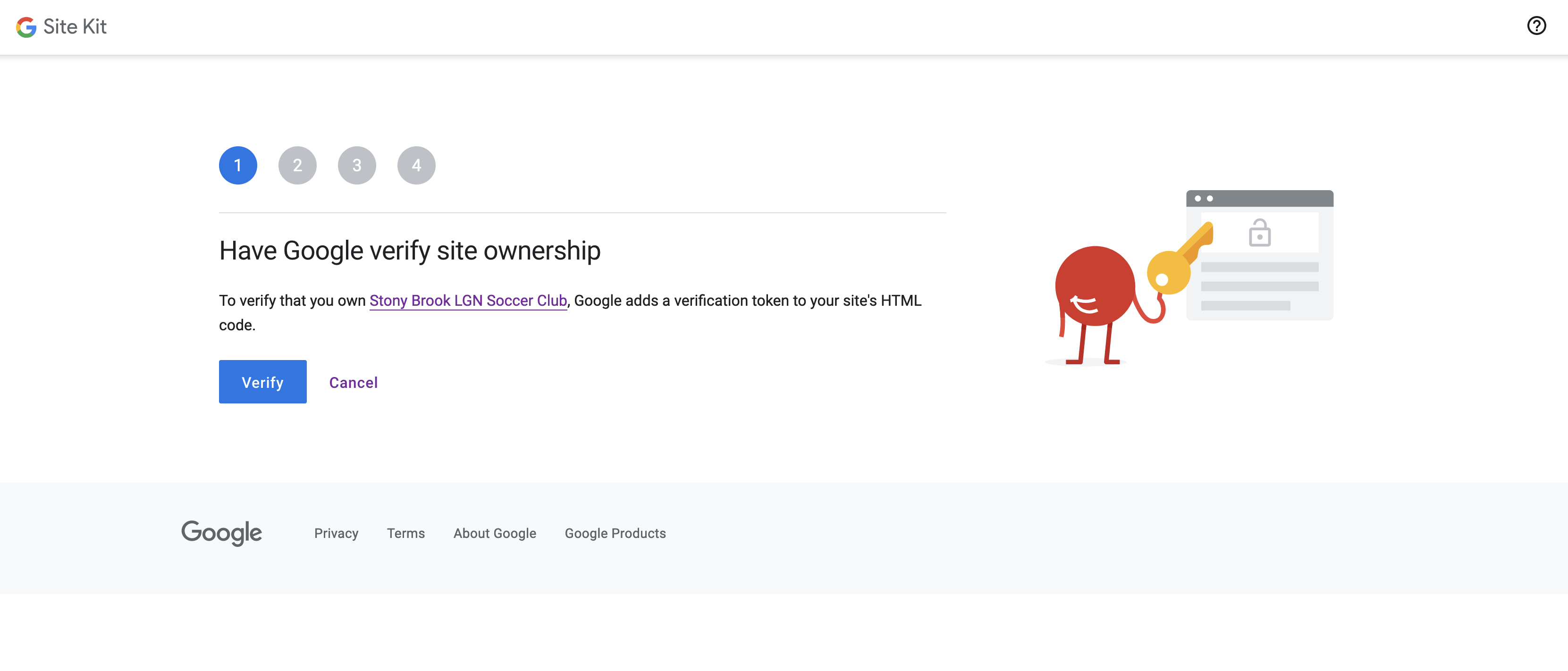This screenshot has height=671, width=1568.
Task: Open the Terms footer link
Action: coord(406,534)
